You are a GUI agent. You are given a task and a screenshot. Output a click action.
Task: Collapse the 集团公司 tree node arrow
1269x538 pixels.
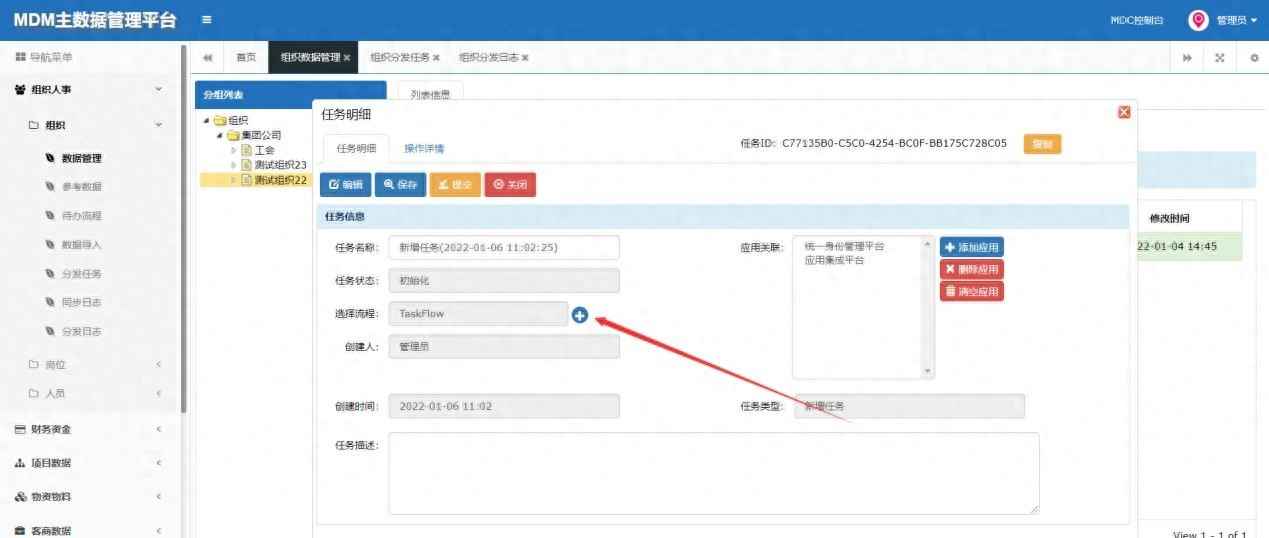coord(220,135)
